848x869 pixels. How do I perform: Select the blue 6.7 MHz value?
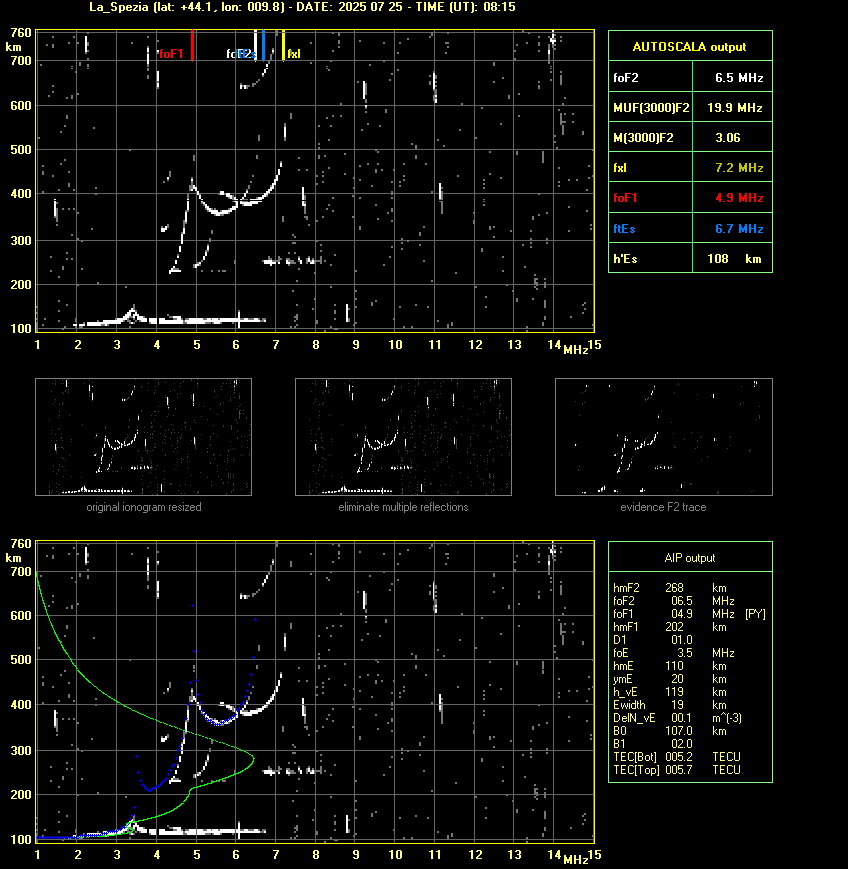tap(739, 228)
